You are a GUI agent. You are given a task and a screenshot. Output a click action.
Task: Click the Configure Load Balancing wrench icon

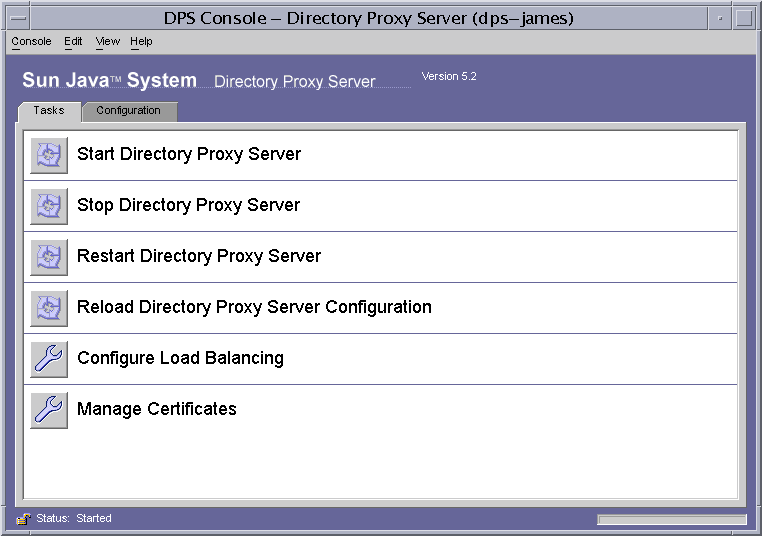tap(49, 359)
